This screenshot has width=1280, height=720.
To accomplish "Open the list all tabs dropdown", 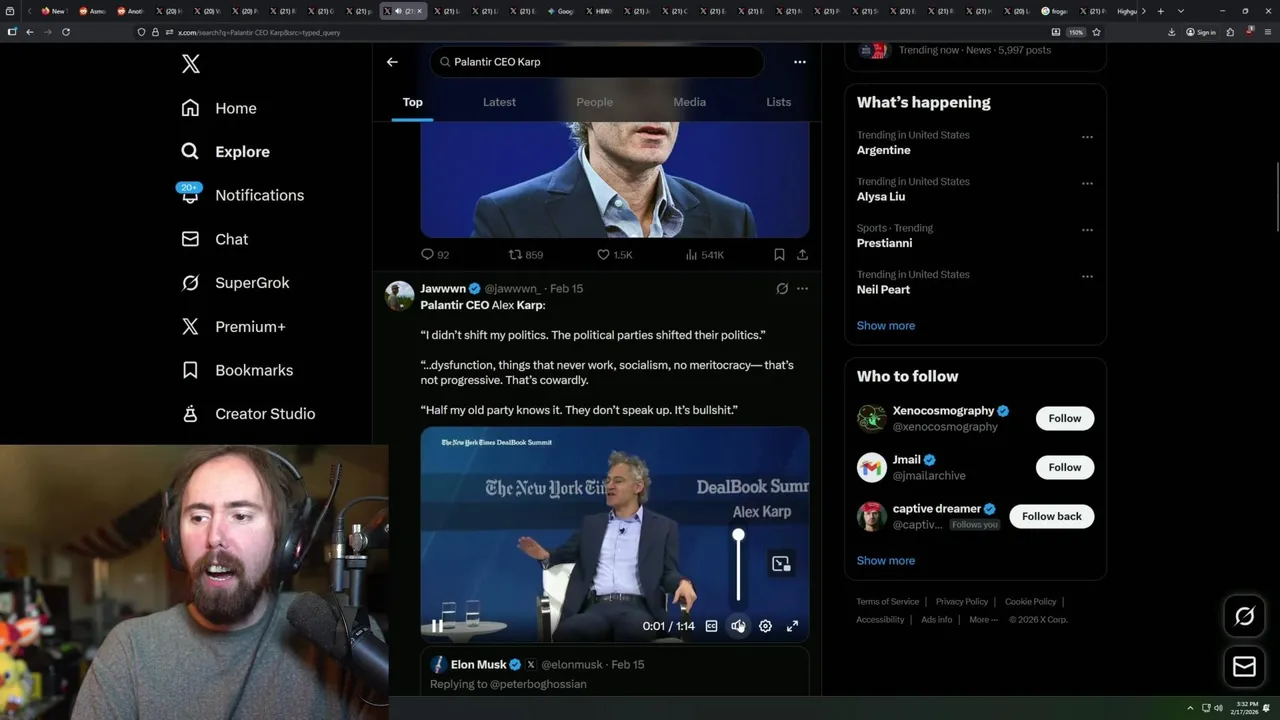I will pyautogui.click(x=1181, y=11).
